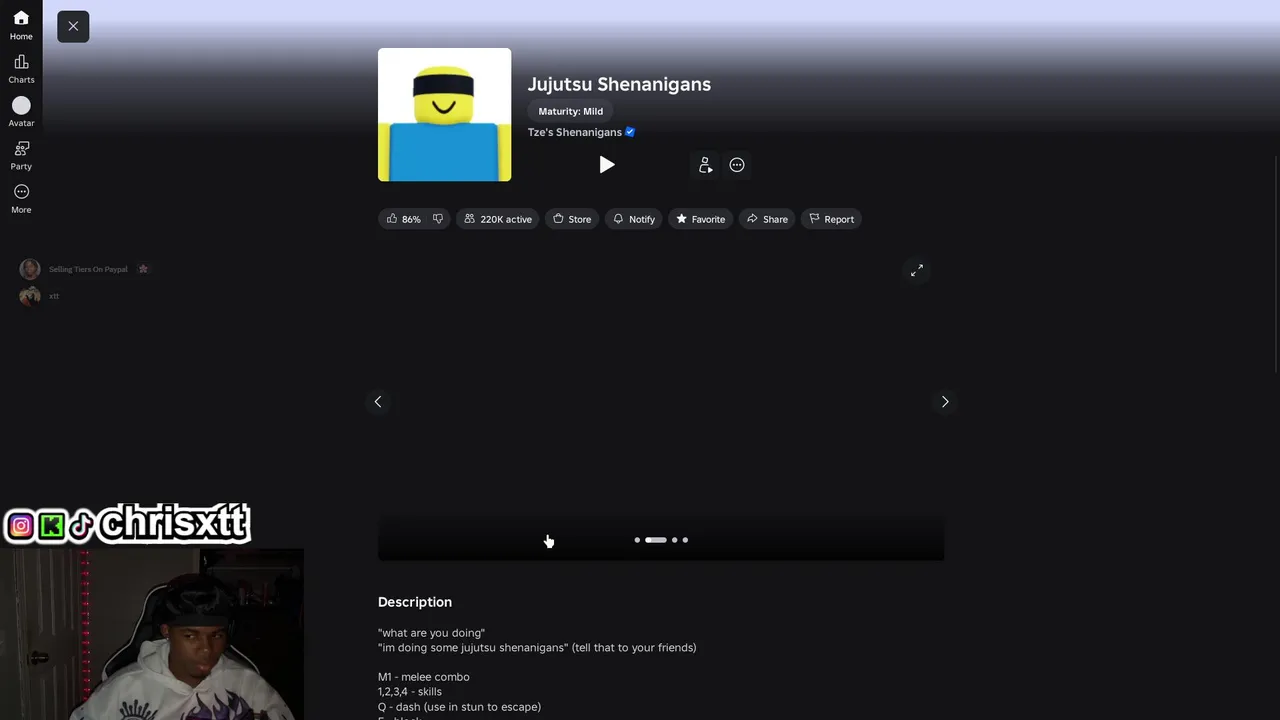Screen dimensions: 1280x720
Task: Click the join-with-friends icon beside play
Action: (705, 165)
